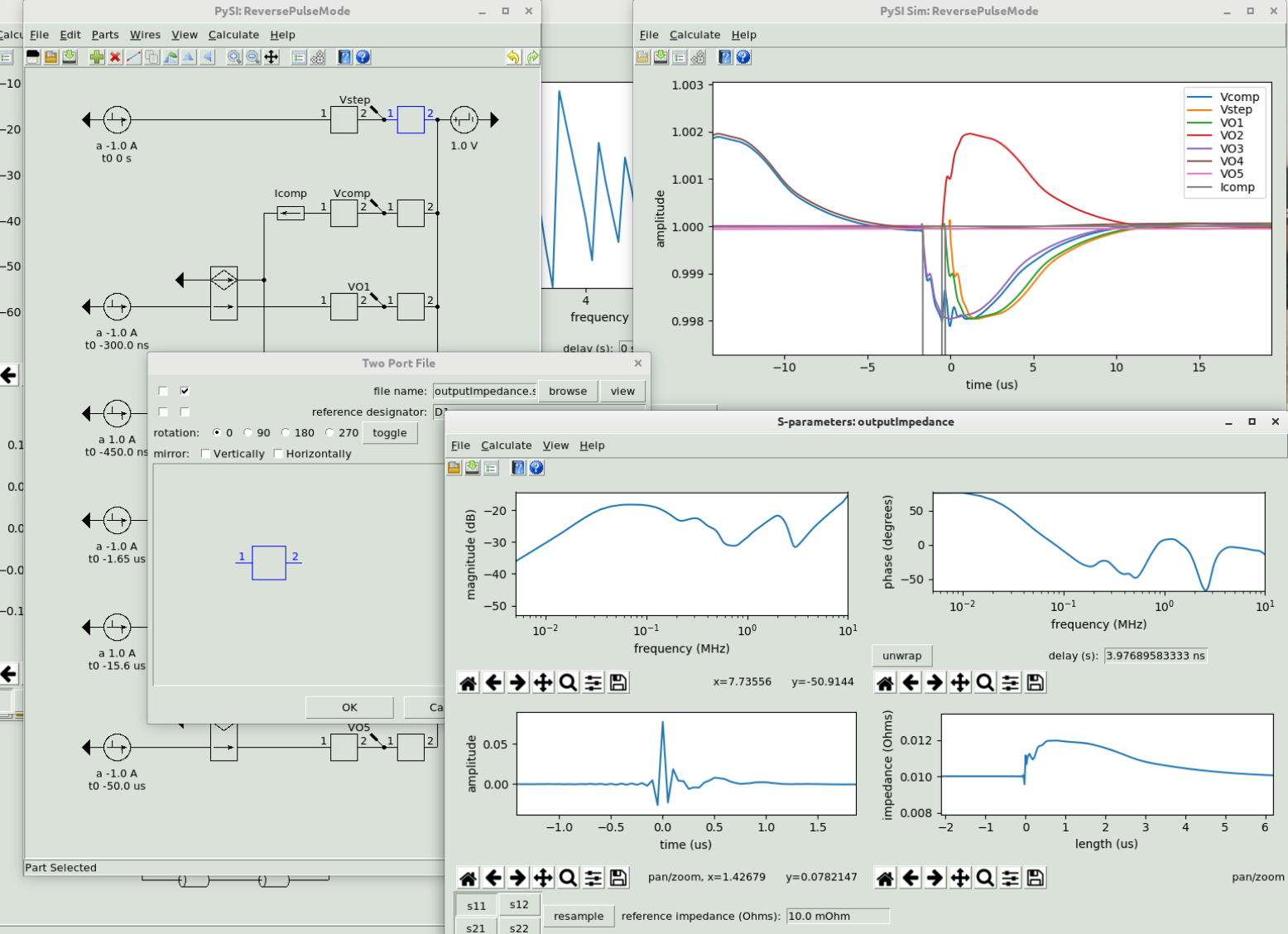Click the resample button

pyautogui.click(x=579, y=916)
